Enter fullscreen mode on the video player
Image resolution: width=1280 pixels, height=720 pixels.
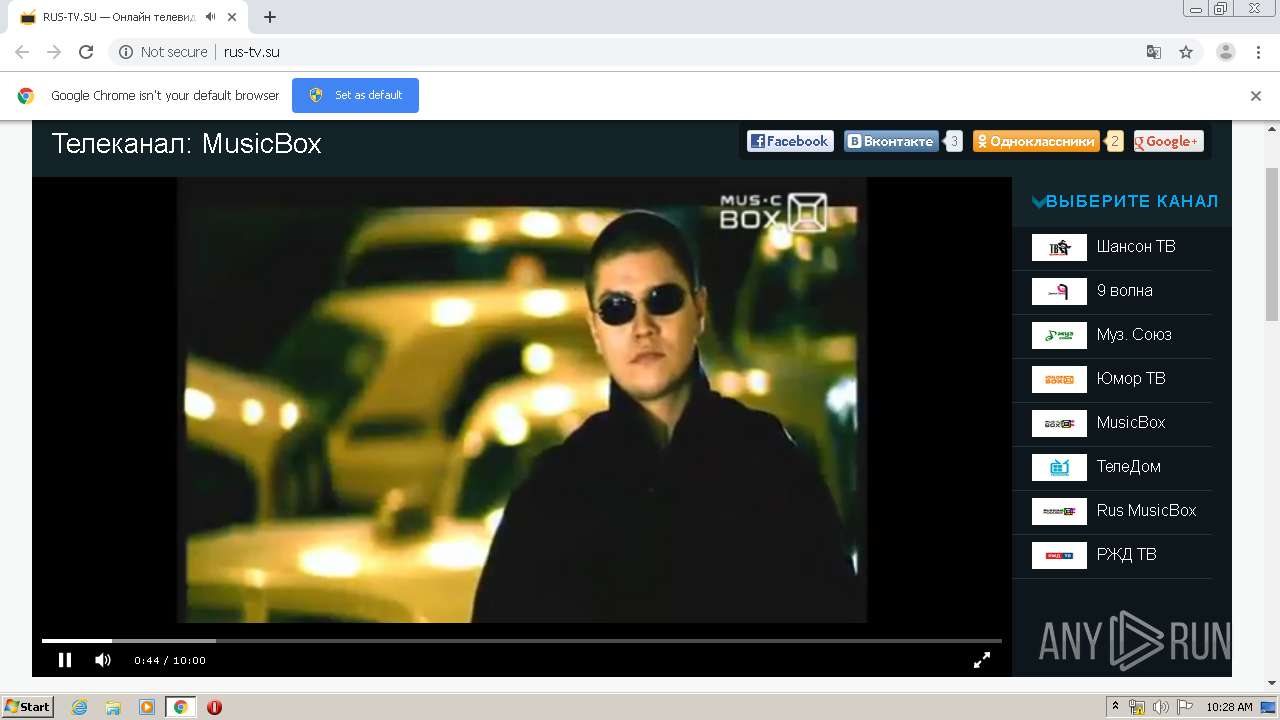[982, 660]
